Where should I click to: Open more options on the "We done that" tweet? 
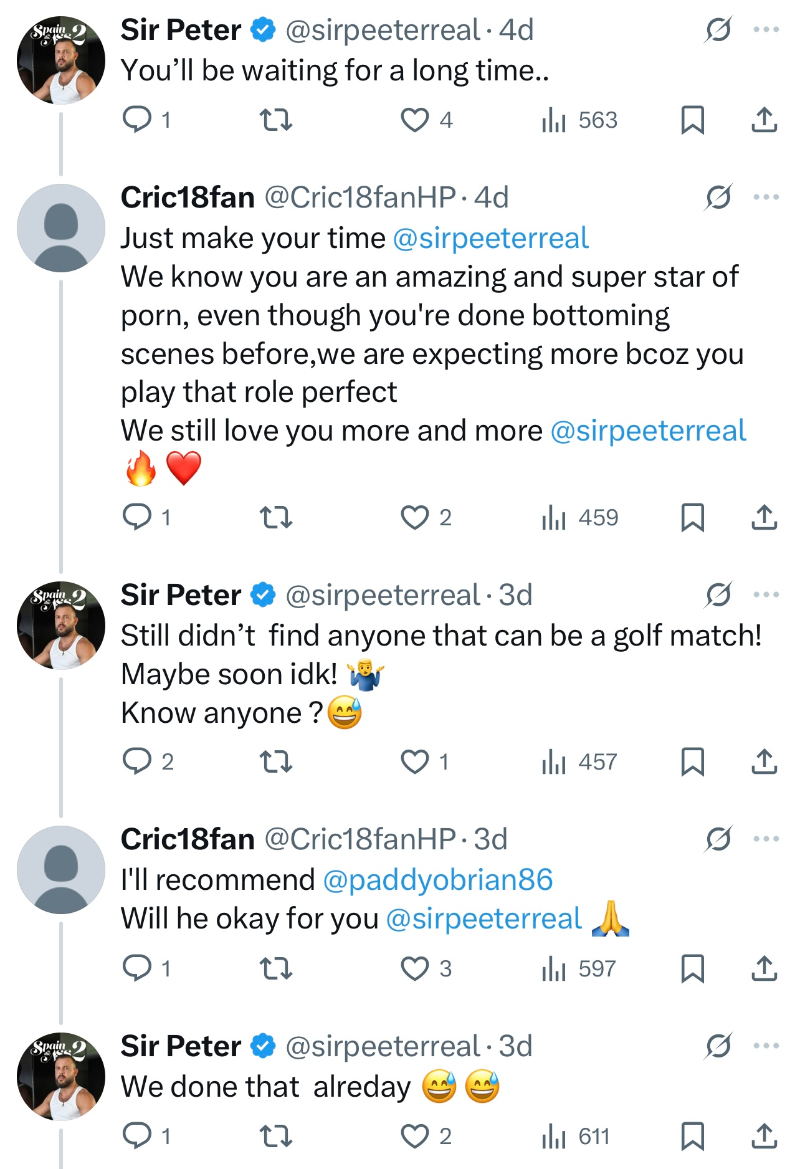(x=766, y=1046)
